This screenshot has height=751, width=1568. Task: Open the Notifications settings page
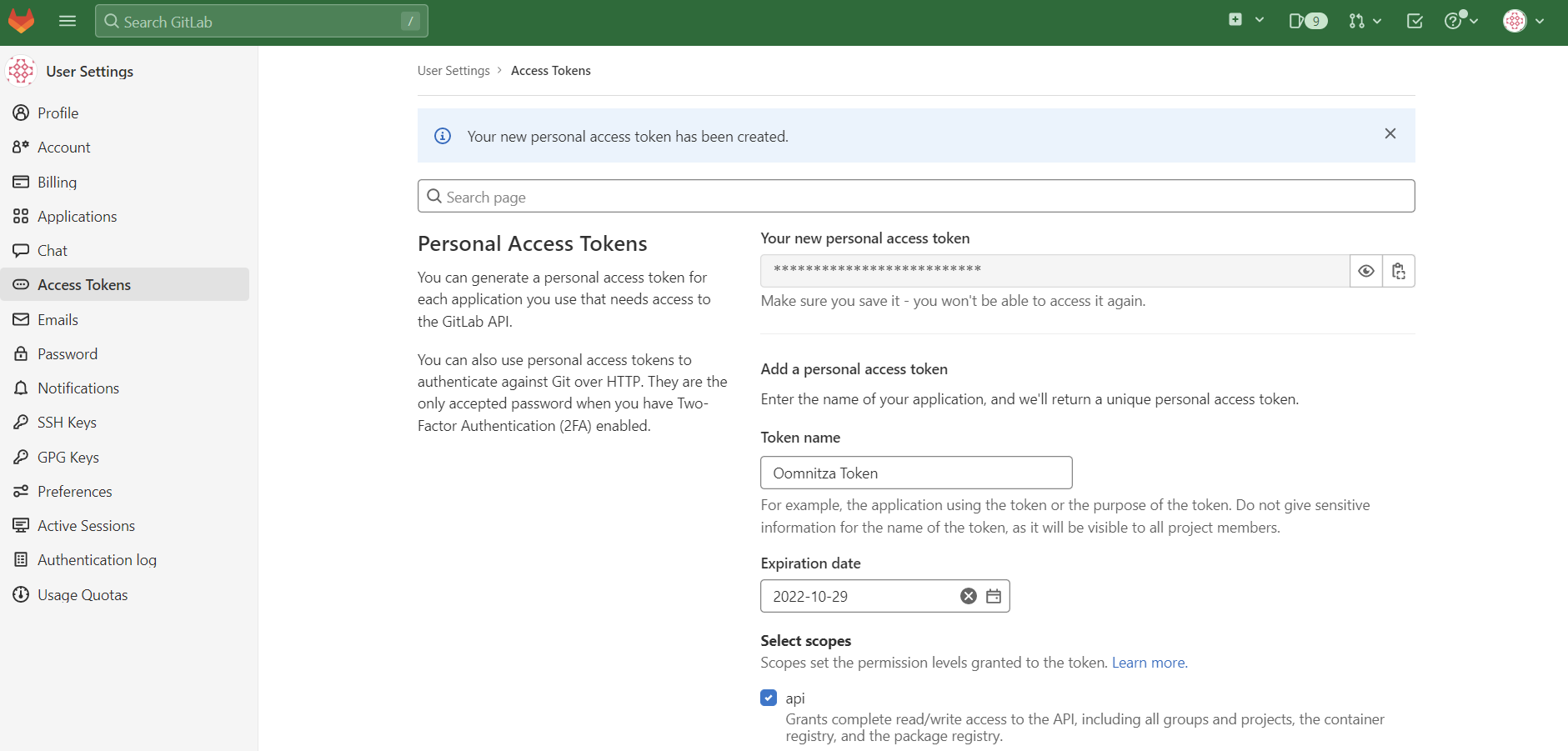pyautogui.click(x=78, y=388)
